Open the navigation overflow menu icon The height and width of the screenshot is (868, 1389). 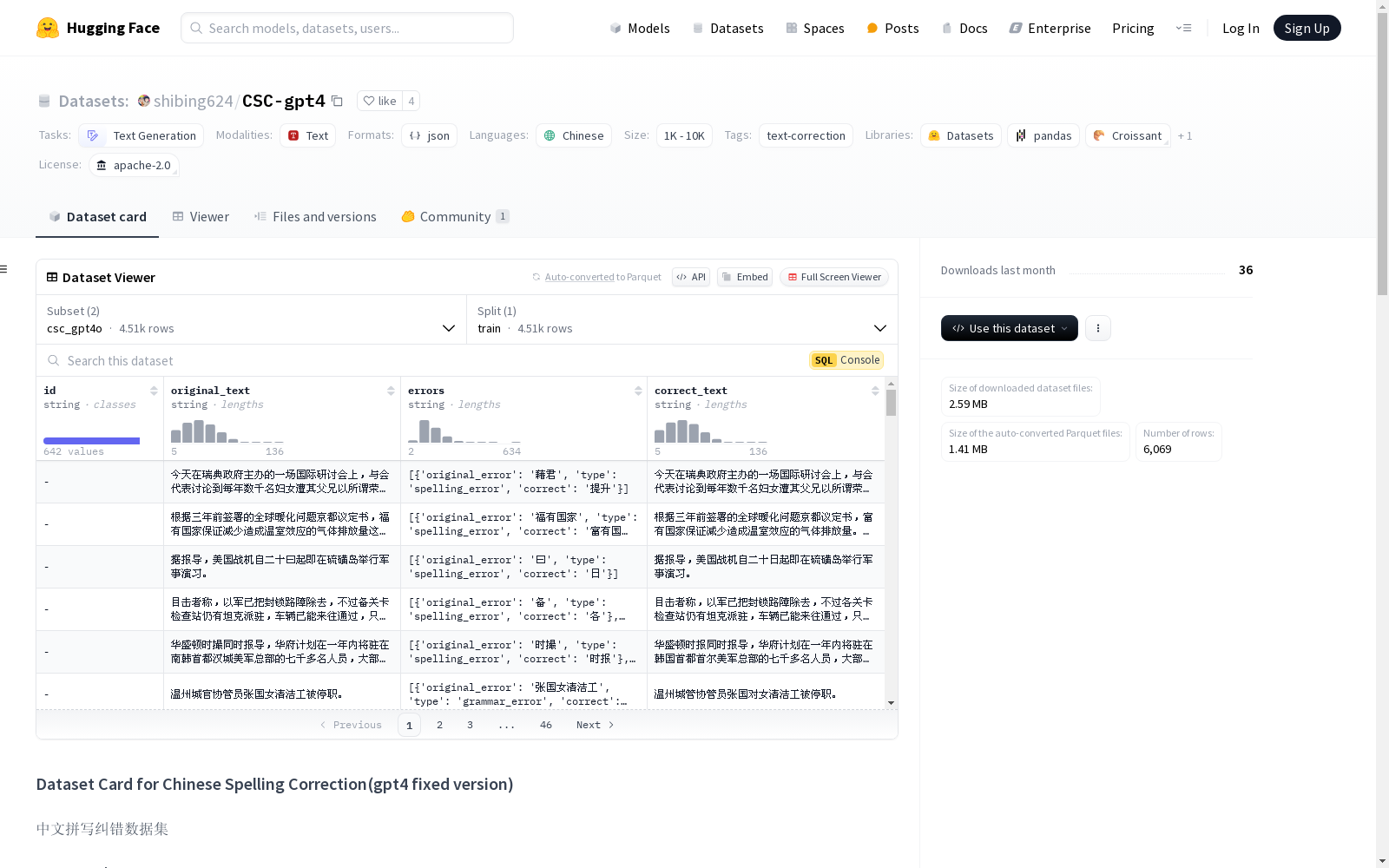click(x=1183, y=28)
